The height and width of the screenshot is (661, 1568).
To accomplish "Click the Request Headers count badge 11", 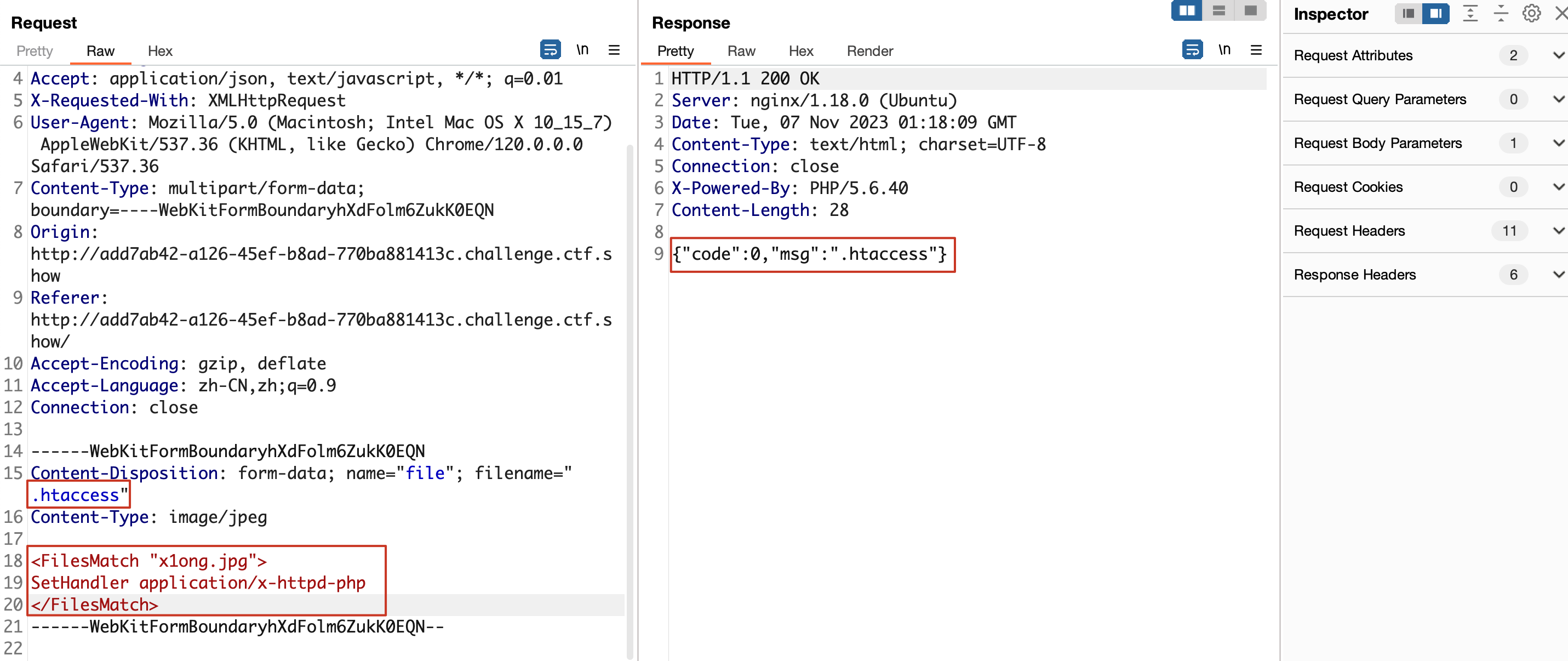I will [x=1509, y=231].
